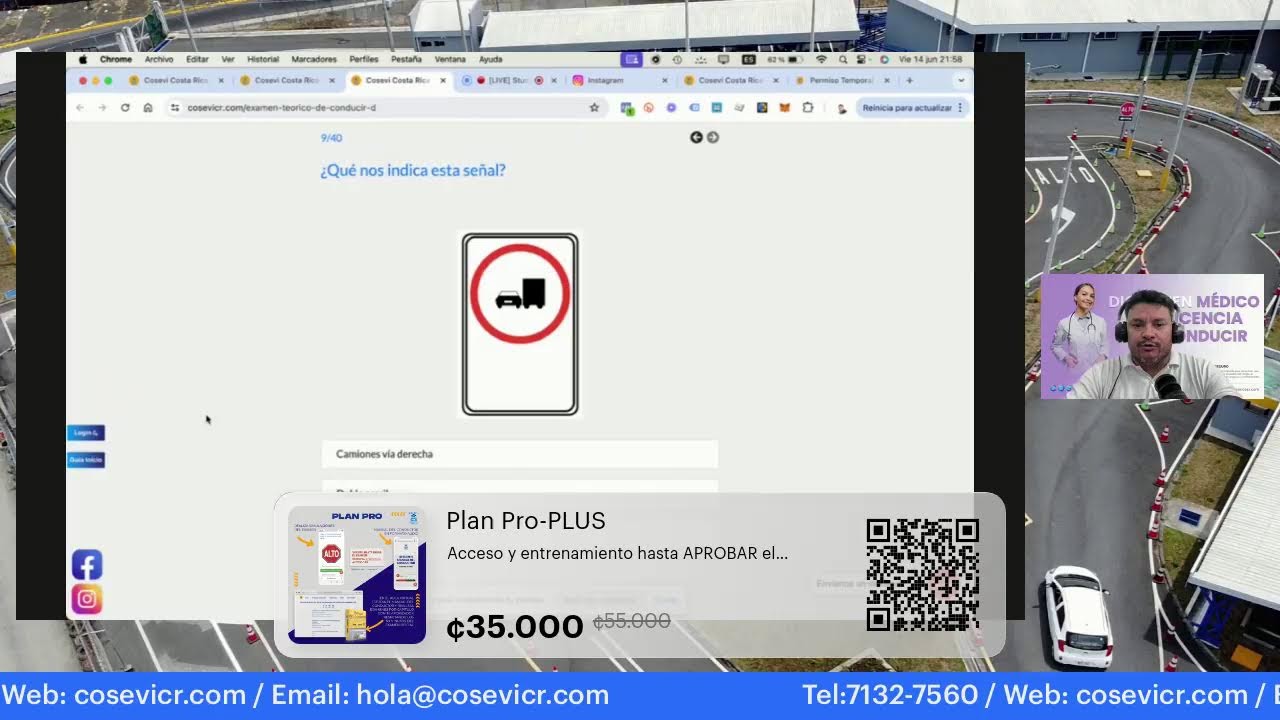Open the MetaMask fox extension
Image resolution: width=1280 pixels, height=720 pixels.
(785, 107)
